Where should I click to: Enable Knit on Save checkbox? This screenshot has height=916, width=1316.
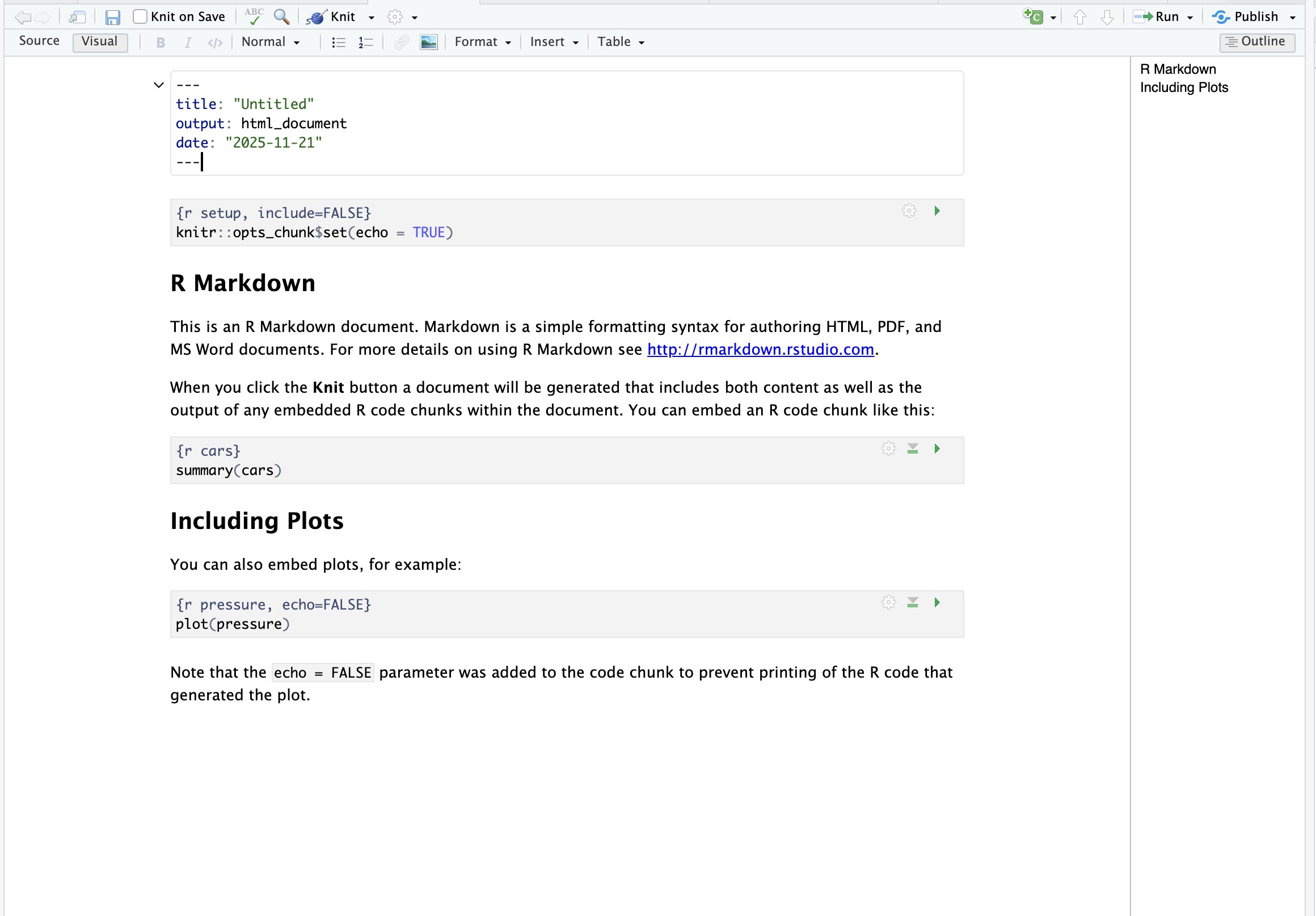pyautogui.click(x=140, y=16)
